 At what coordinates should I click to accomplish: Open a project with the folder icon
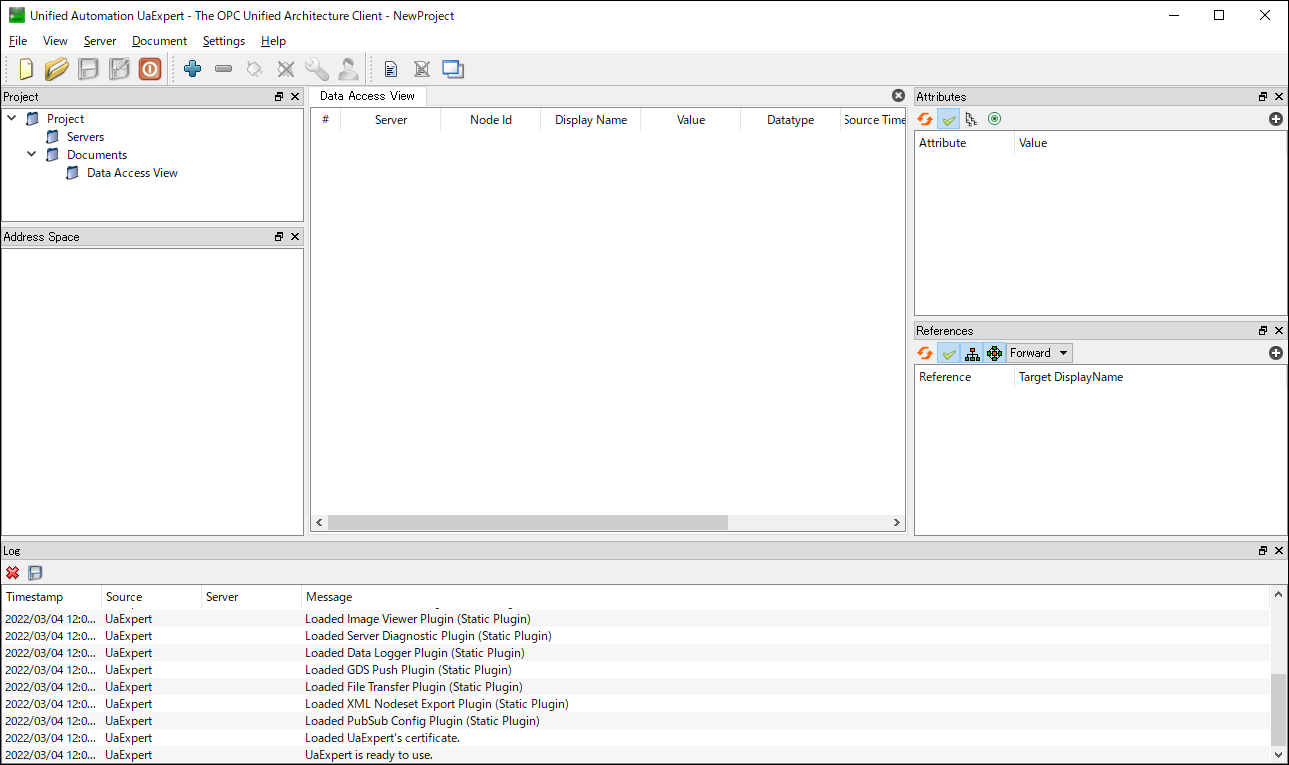pos(57,69)
